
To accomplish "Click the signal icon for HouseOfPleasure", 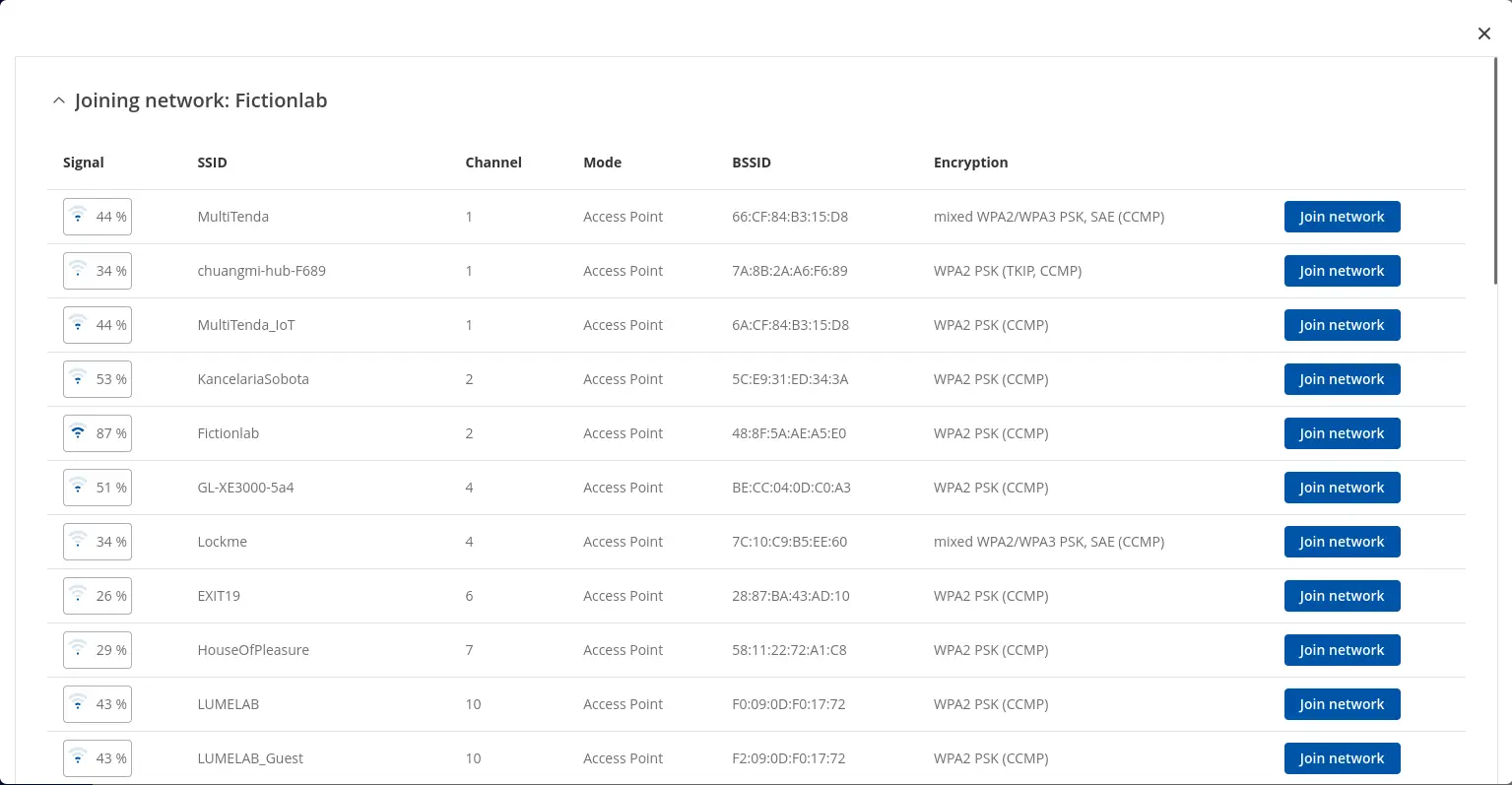I will pyautogui.click(x=79, y=650).
